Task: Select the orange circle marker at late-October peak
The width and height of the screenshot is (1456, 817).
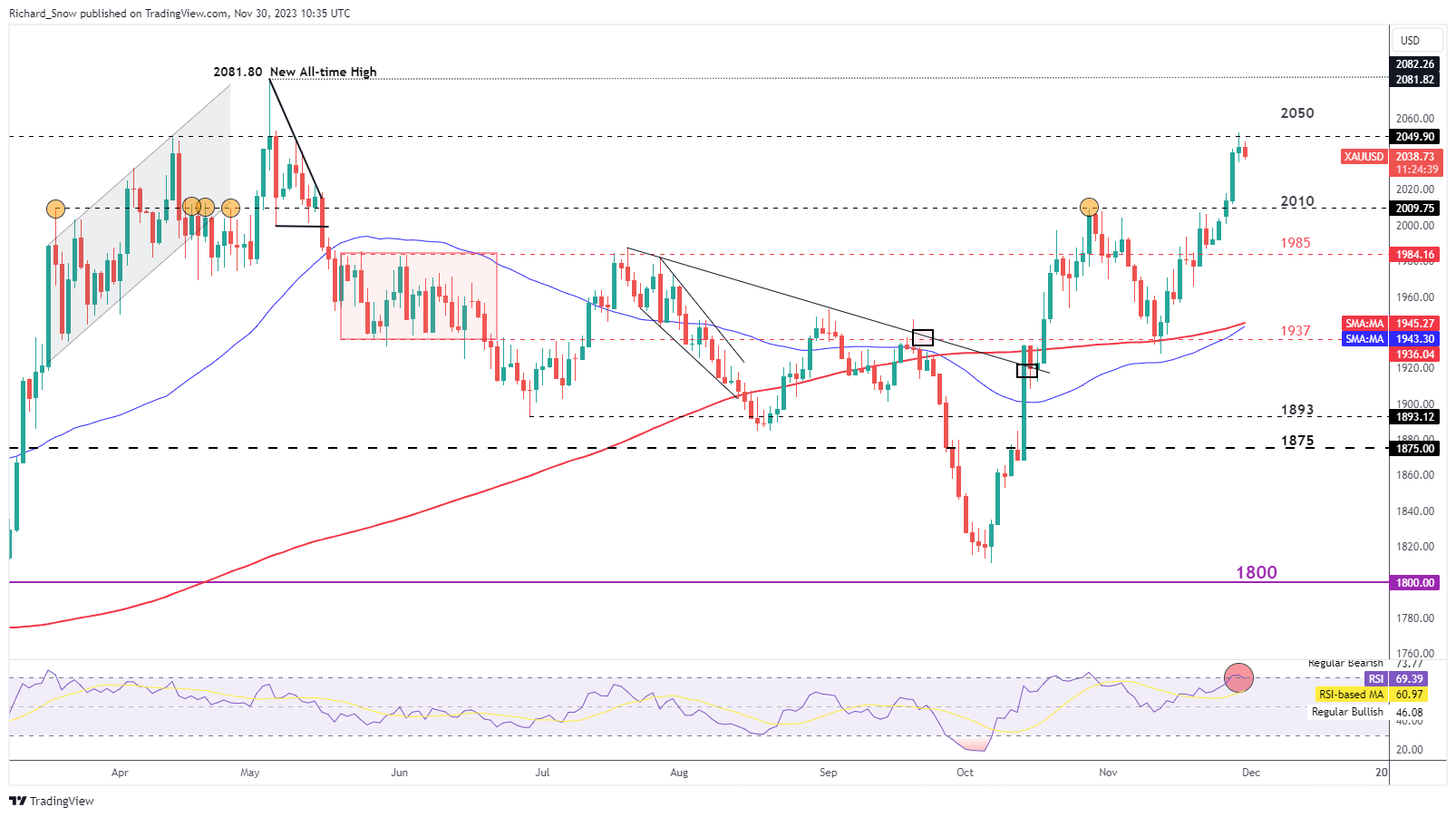Action: [x=1089, y=207]
